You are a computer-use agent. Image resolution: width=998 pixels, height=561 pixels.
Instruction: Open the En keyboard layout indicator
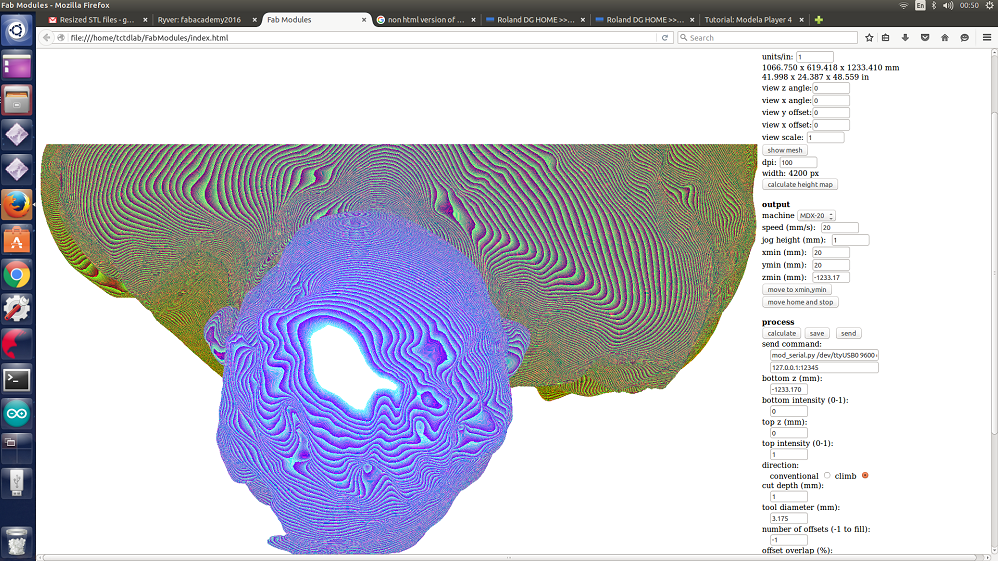coord(920,5)
